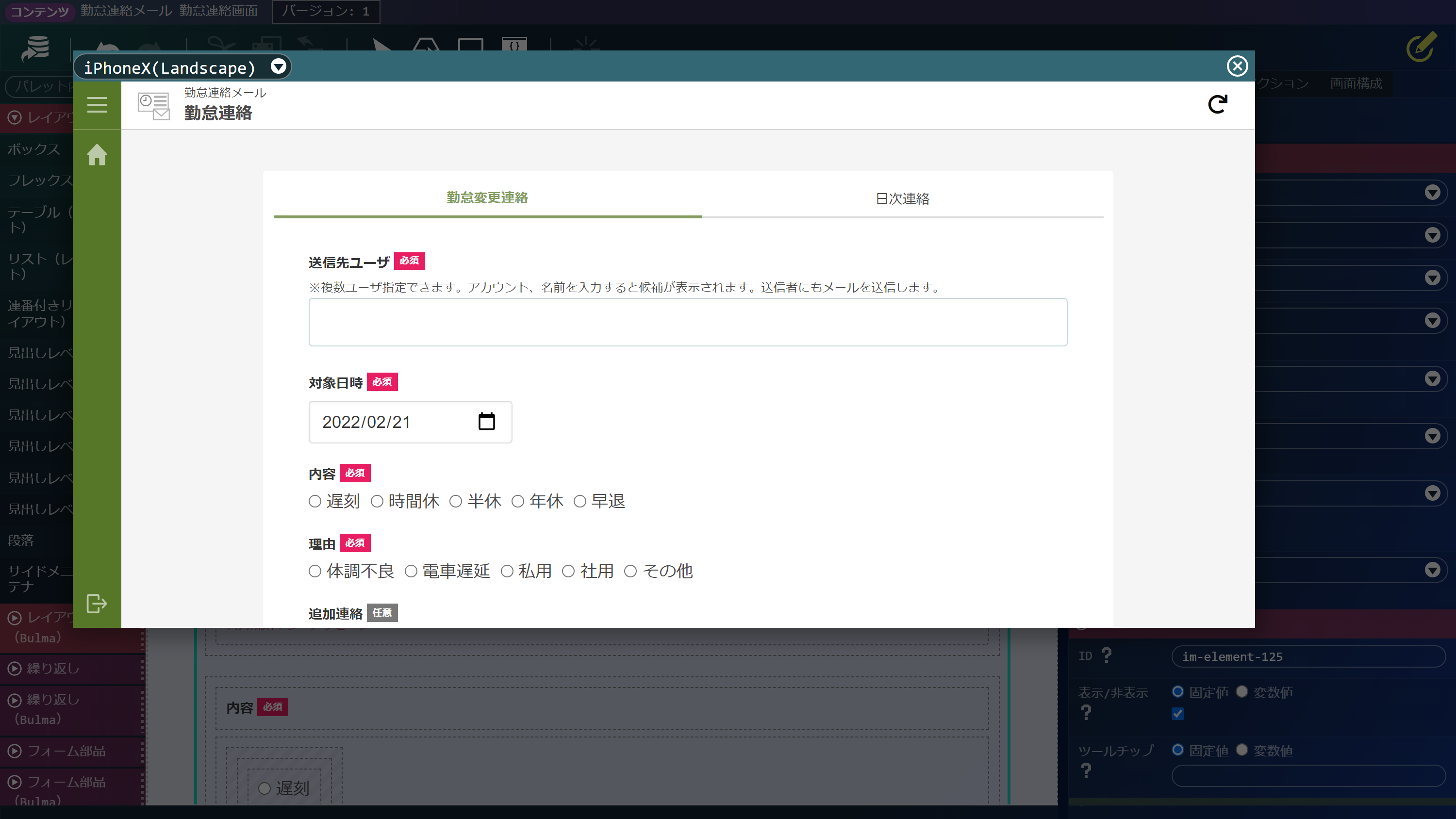Click the 内容 label in designer canvas
1456x819 pixels.
point(239,707)
